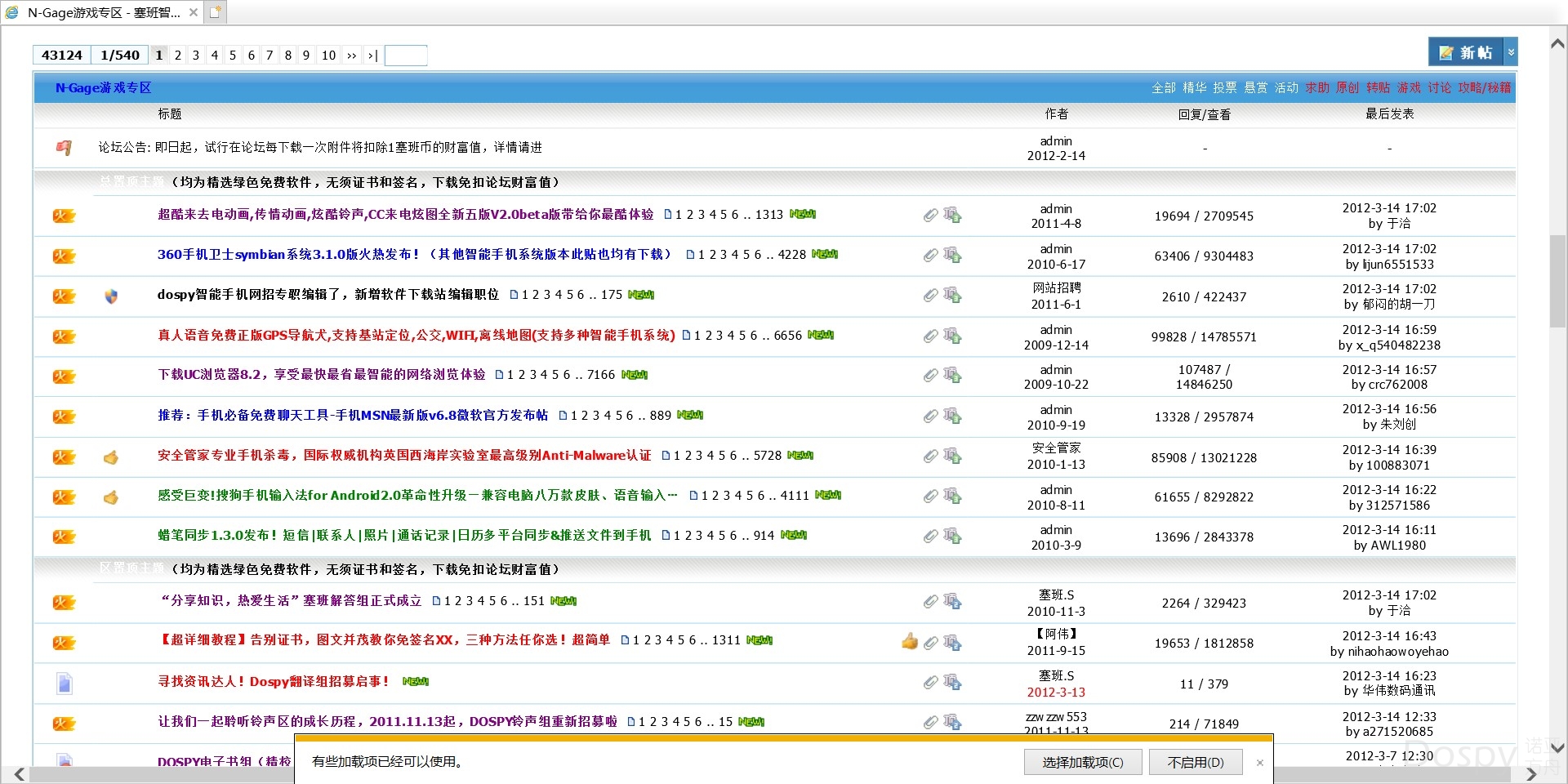Open the dropdown arrow beside 新帖

[x=1511, y=52]
